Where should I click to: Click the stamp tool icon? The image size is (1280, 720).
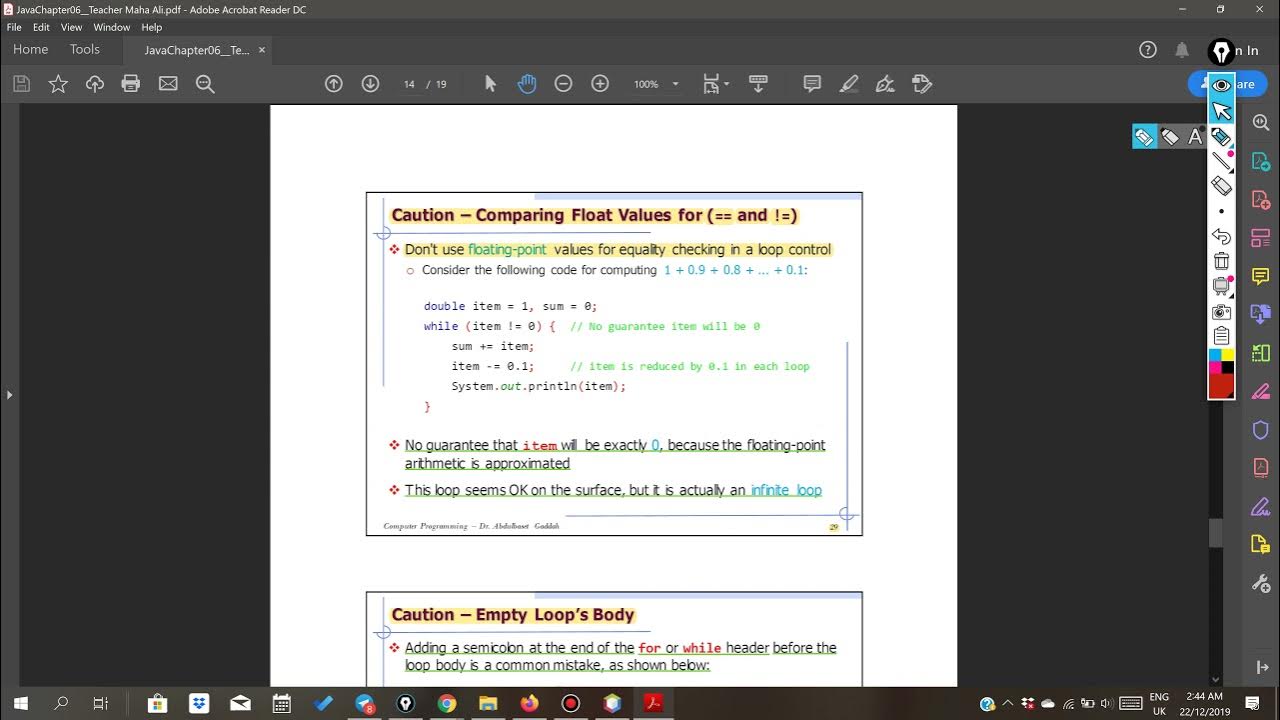pyautogui.click(x=922, y=84)
